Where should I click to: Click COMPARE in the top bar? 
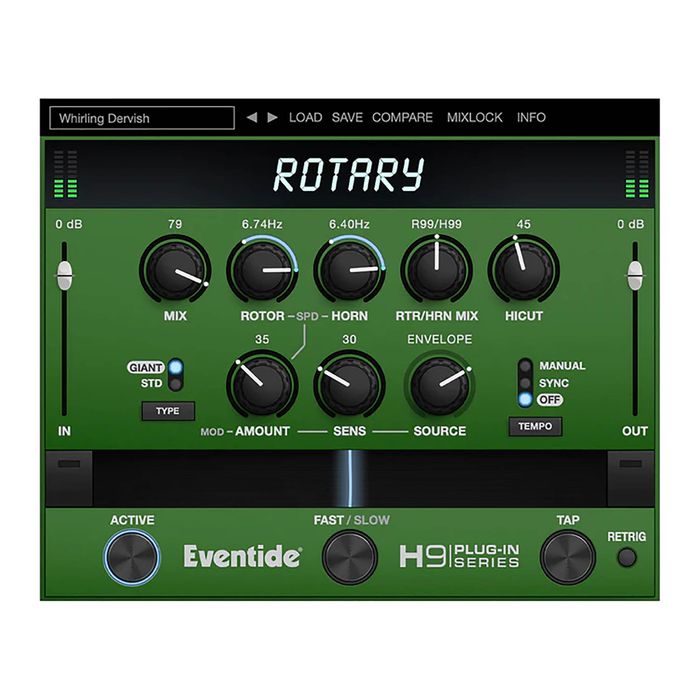[402, 117]
